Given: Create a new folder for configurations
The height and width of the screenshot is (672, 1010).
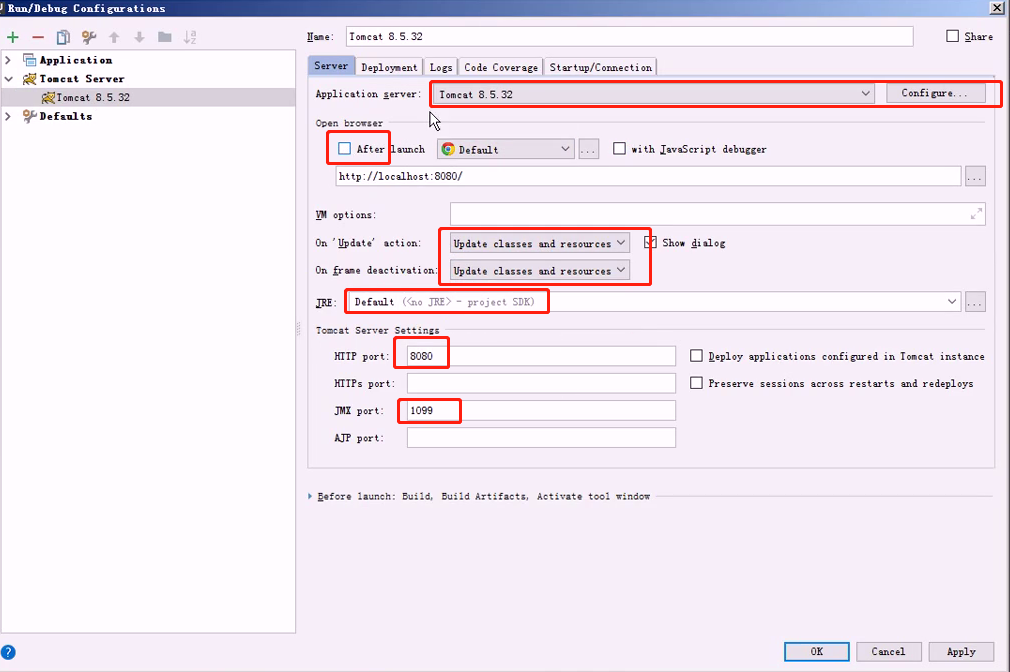Looking at the screenshot, I should (x=165, y=37).
